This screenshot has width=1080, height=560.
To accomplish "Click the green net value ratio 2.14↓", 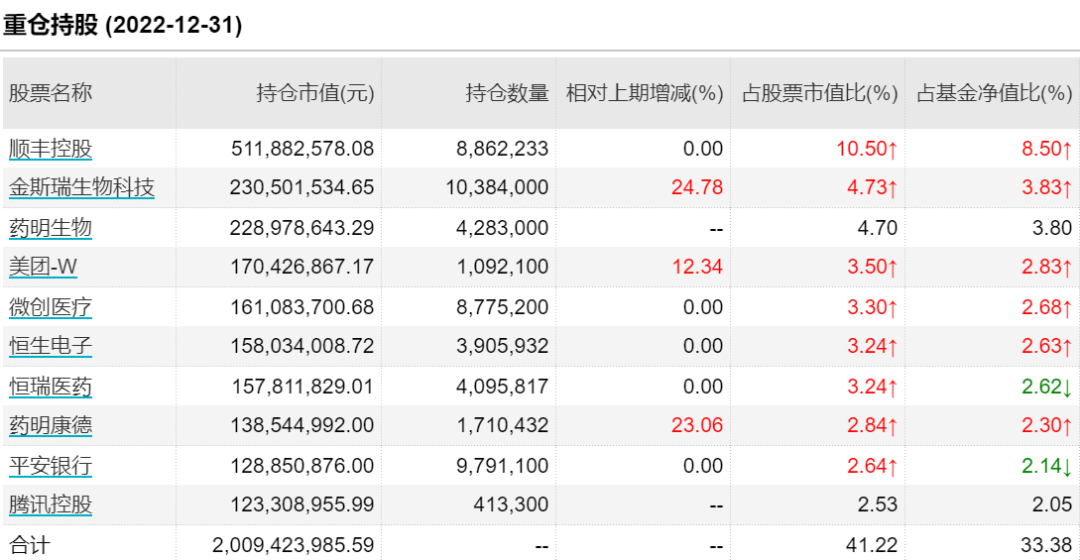I will (x=1047, y=465).
